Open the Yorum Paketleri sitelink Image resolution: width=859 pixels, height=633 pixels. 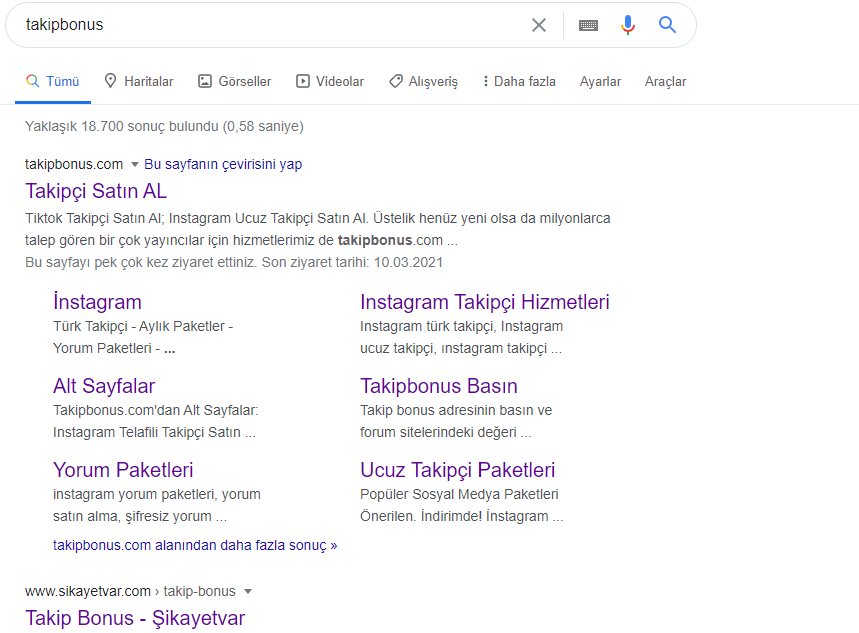[x=123, y=470]
